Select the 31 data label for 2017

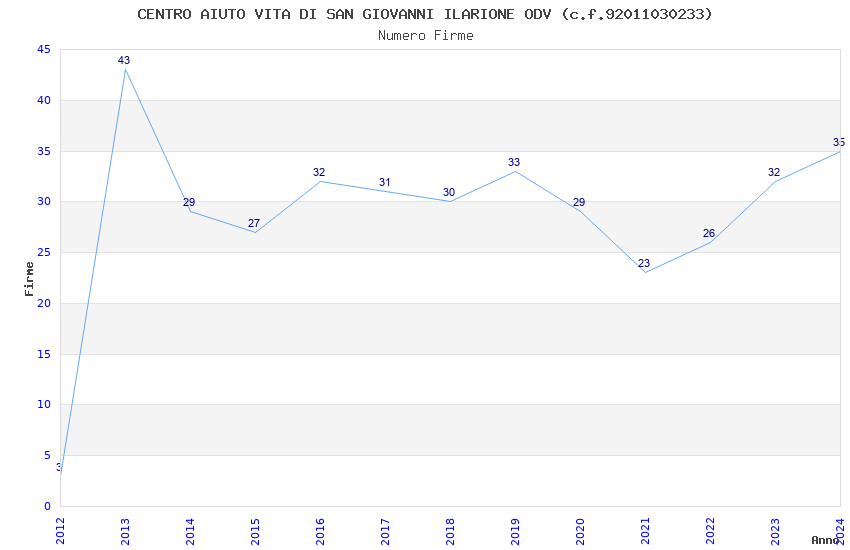pyautogui.click(x=384, y=182)
